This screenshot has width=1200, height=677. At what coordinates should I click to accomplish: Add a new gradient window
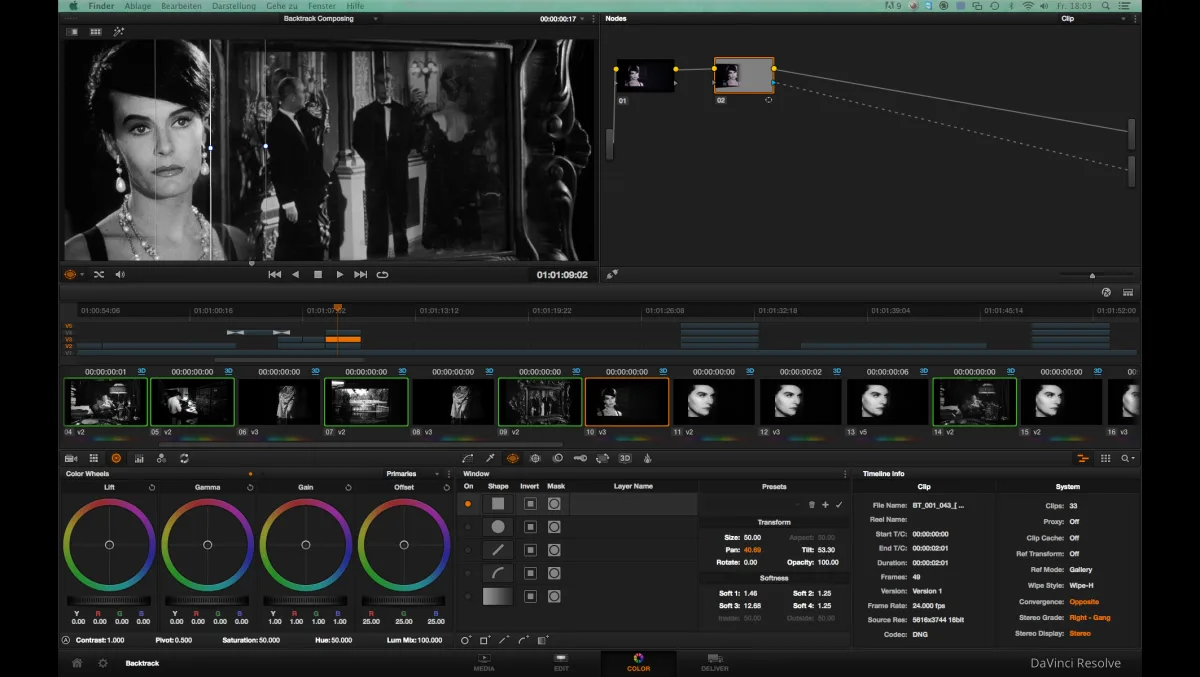coord(543,640)
